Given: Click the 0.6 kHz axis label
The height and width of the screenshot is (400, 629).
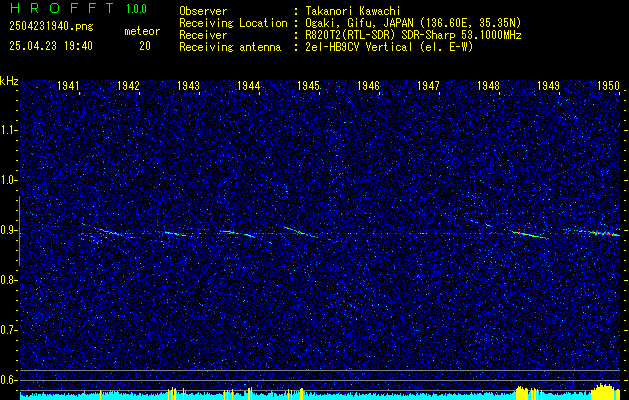Looking at the screenshot, I should click(8, 380).
